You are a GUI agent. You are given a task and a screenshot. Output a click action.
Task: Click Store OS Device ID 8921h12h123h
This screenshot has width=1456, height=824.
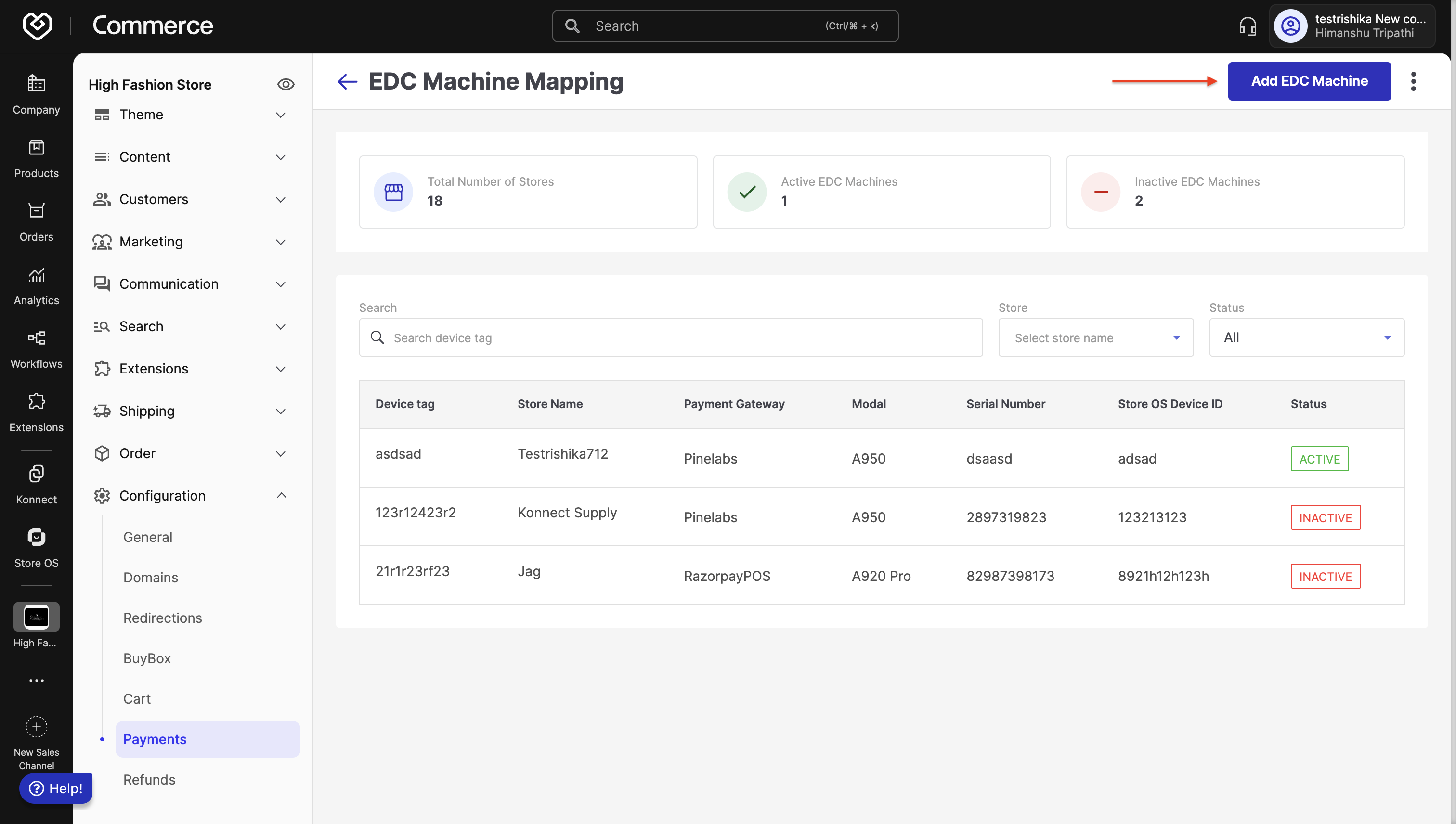tap(1163, 576)
